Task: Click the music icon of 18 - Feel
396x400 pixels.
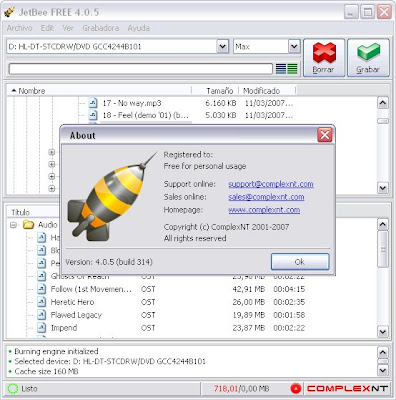Action: pos(93,115)
